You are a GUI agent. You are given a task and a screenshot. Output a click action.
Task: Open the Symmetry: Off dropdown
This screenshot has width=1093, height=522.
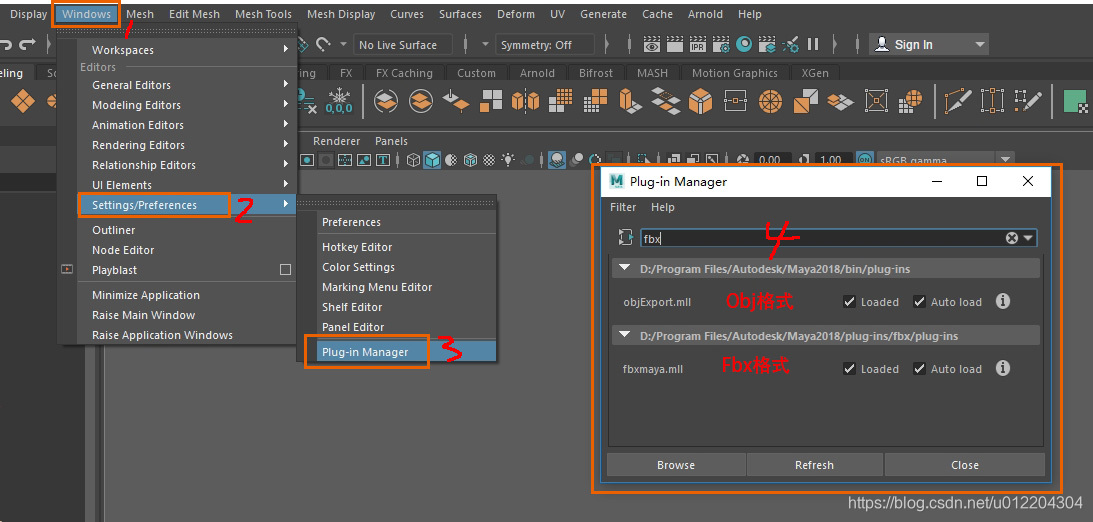click(544, 45)
